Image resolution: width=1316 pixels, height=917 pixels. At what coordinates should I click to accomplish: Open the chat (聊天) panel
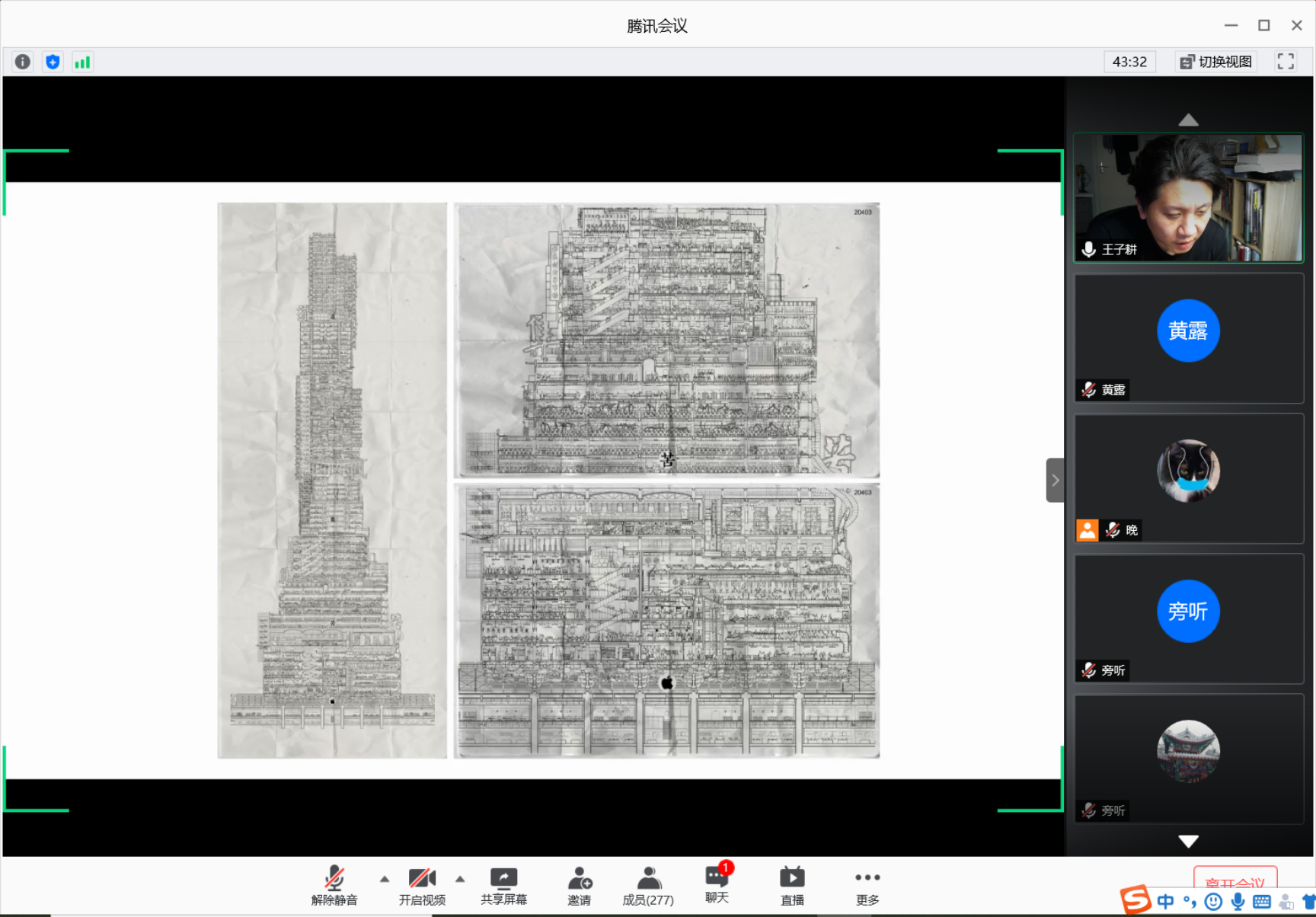[x=717, y=884]
